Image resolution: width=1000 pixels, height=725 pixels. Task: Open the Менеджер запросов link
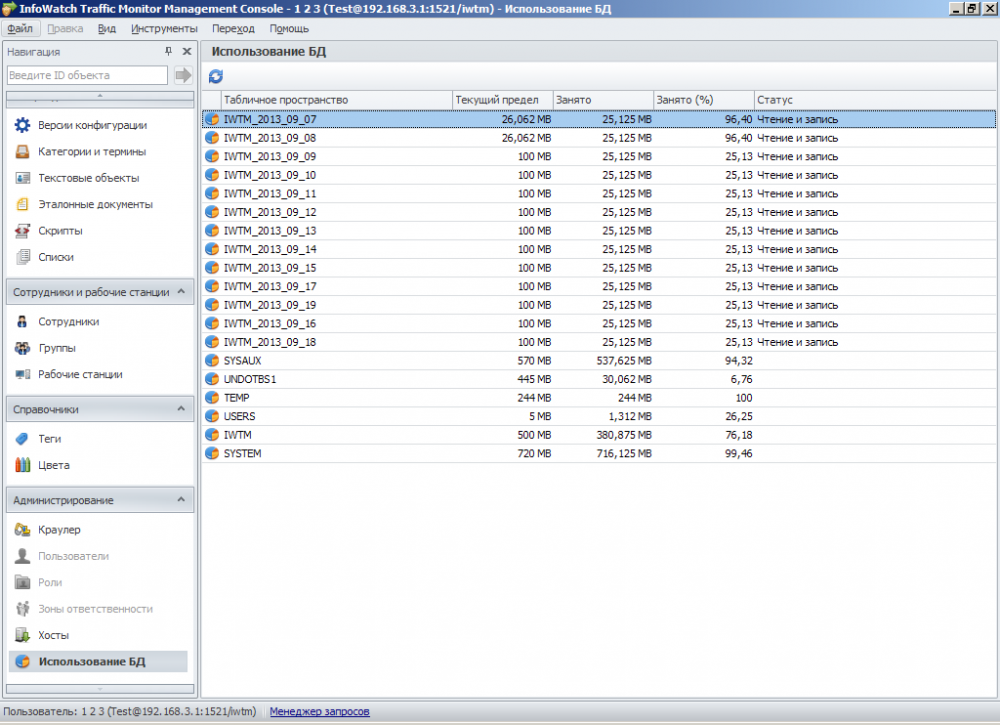[320, 711]
